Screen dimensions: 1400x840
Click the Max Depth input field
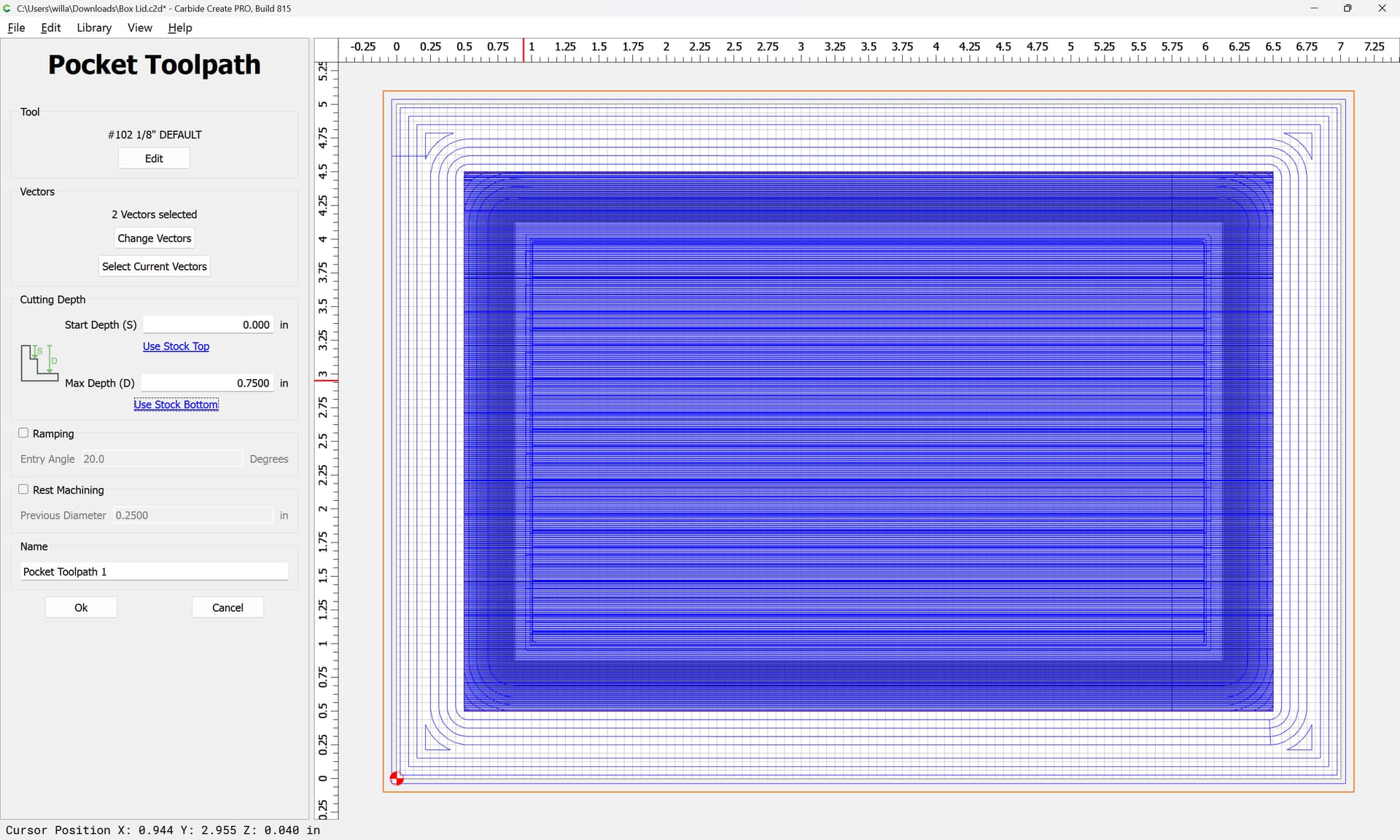pyautogui.click(x=208, y=383)
